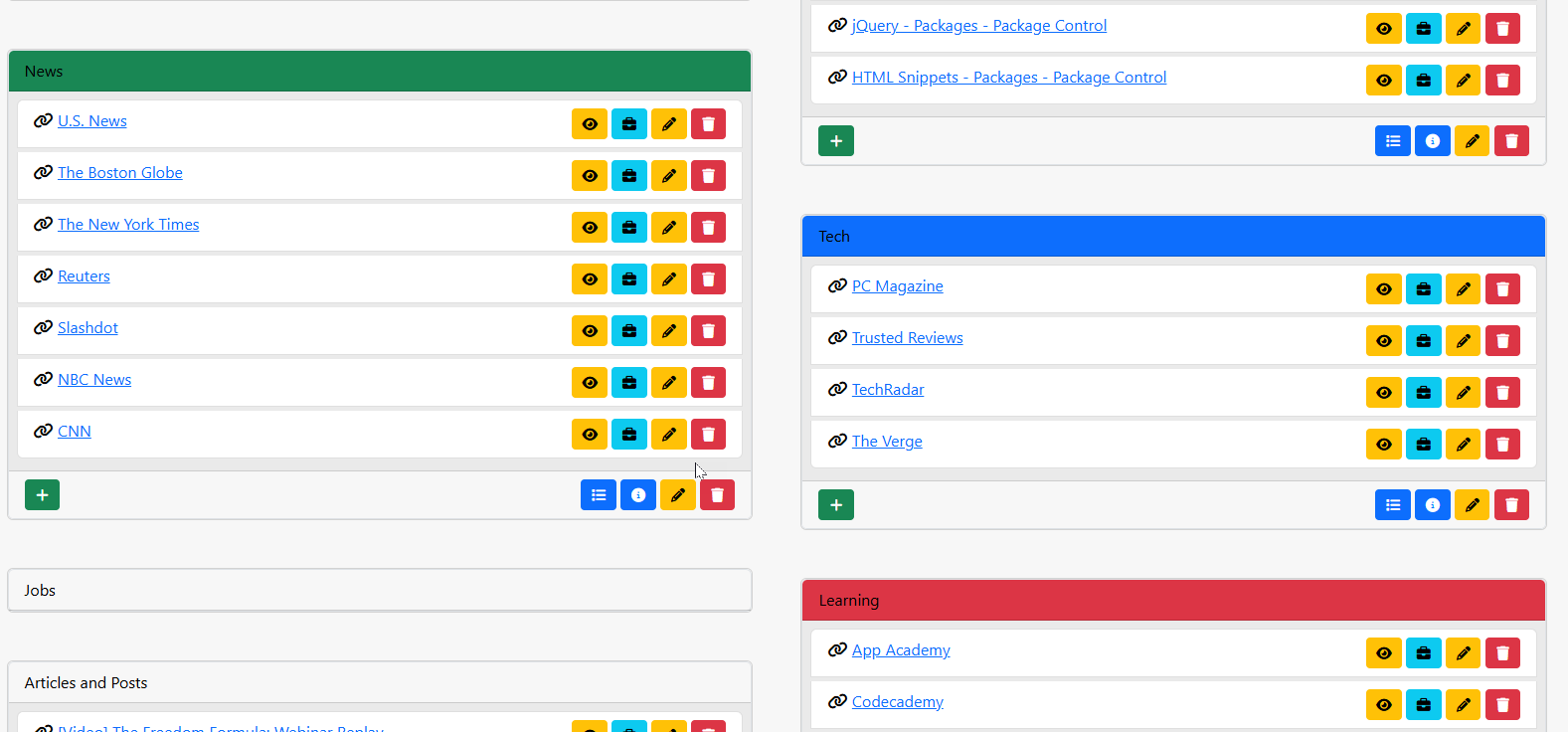Collapse the Learning group header
The height and width of the screenshot is (732, 1568).
(x=1173, y=601)
